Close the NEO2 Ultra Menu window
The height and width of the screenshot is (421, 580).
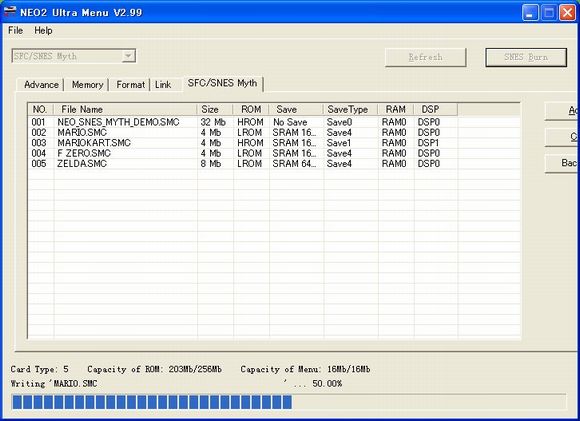tap(567, 13)
